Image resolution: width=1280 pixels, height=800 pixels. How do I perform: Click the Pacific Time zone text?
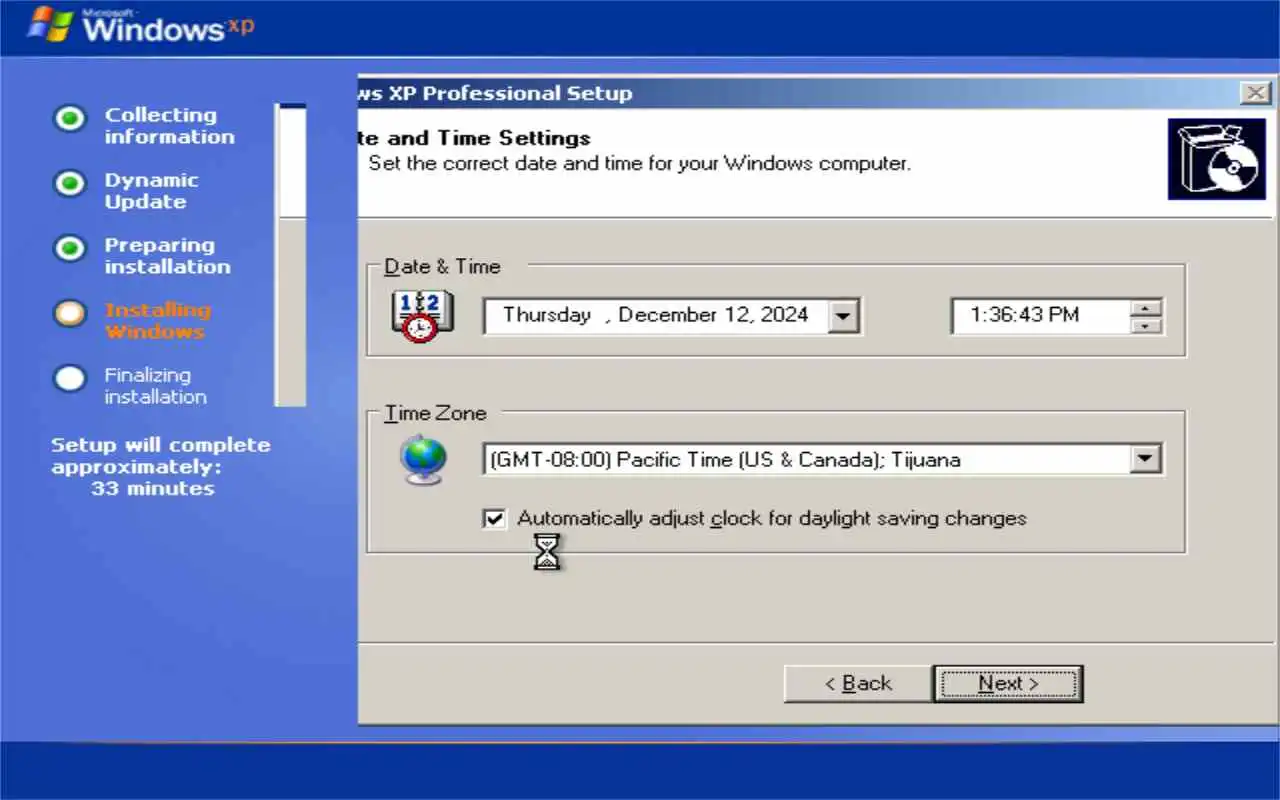point(725,460)
